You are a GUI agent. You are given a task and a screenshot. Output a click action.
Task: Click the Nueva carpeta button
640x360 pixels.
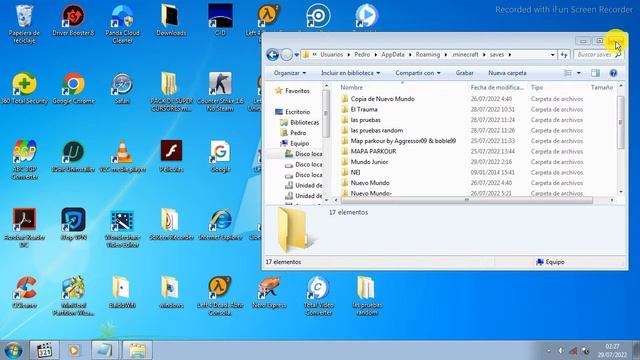pyautogui.click(x=507, y=73)
